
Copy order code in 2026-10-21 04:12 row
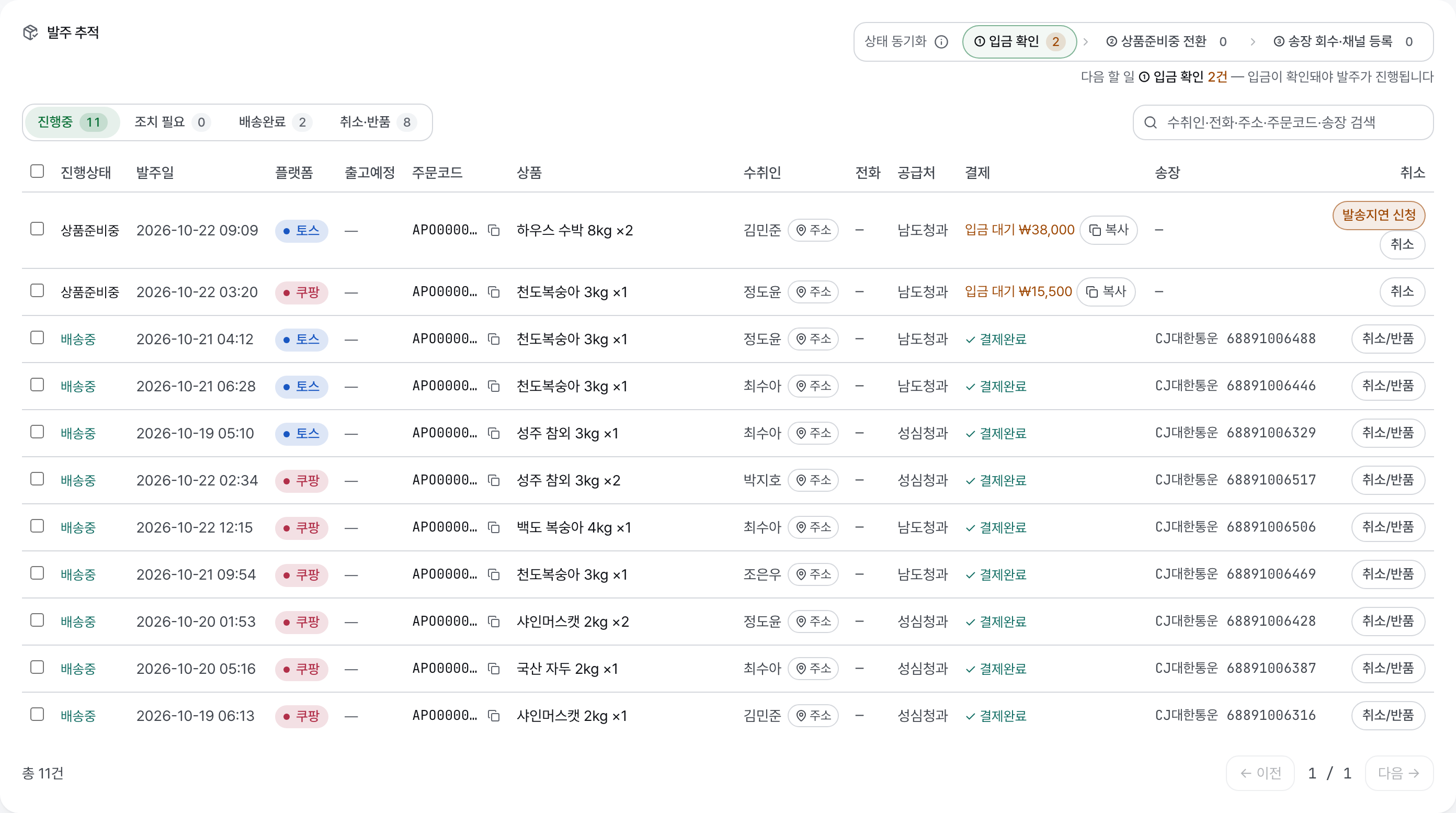pos(493,338)
